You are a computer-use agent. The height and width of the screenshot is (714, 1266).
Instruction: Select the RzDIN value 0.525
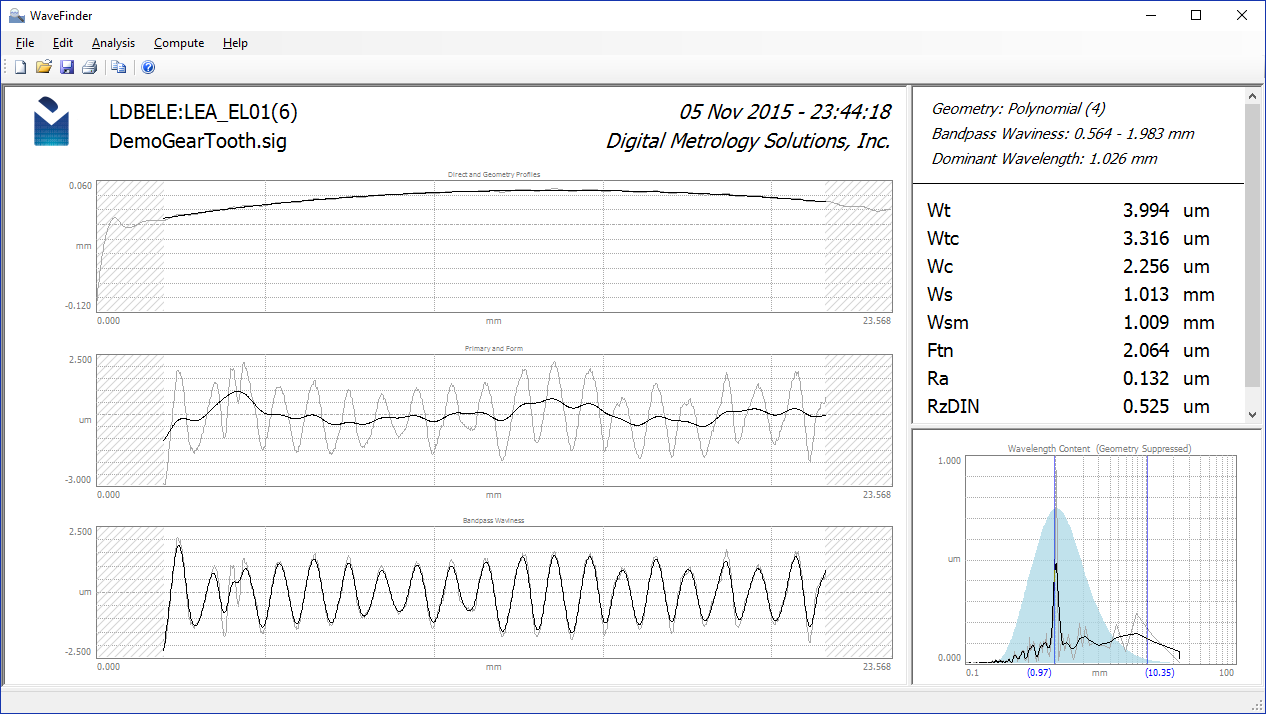1146,407
